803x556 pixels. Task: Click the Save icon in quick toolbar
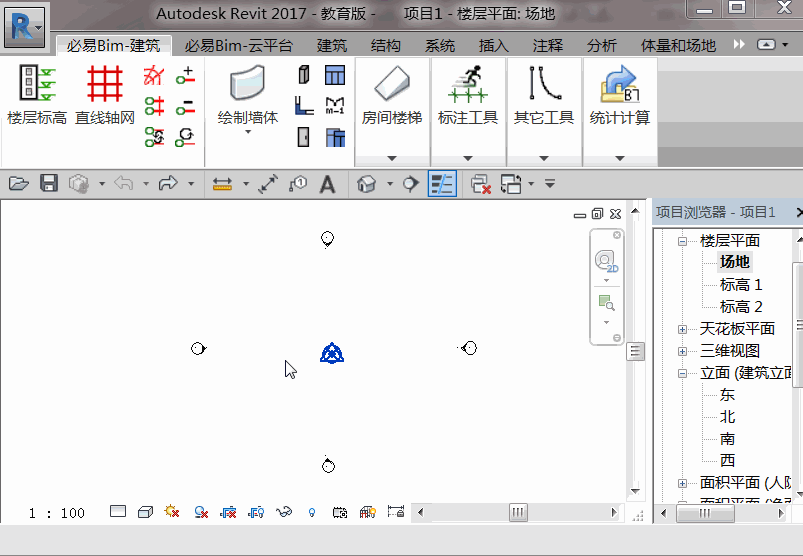click(x=49, y=183)
